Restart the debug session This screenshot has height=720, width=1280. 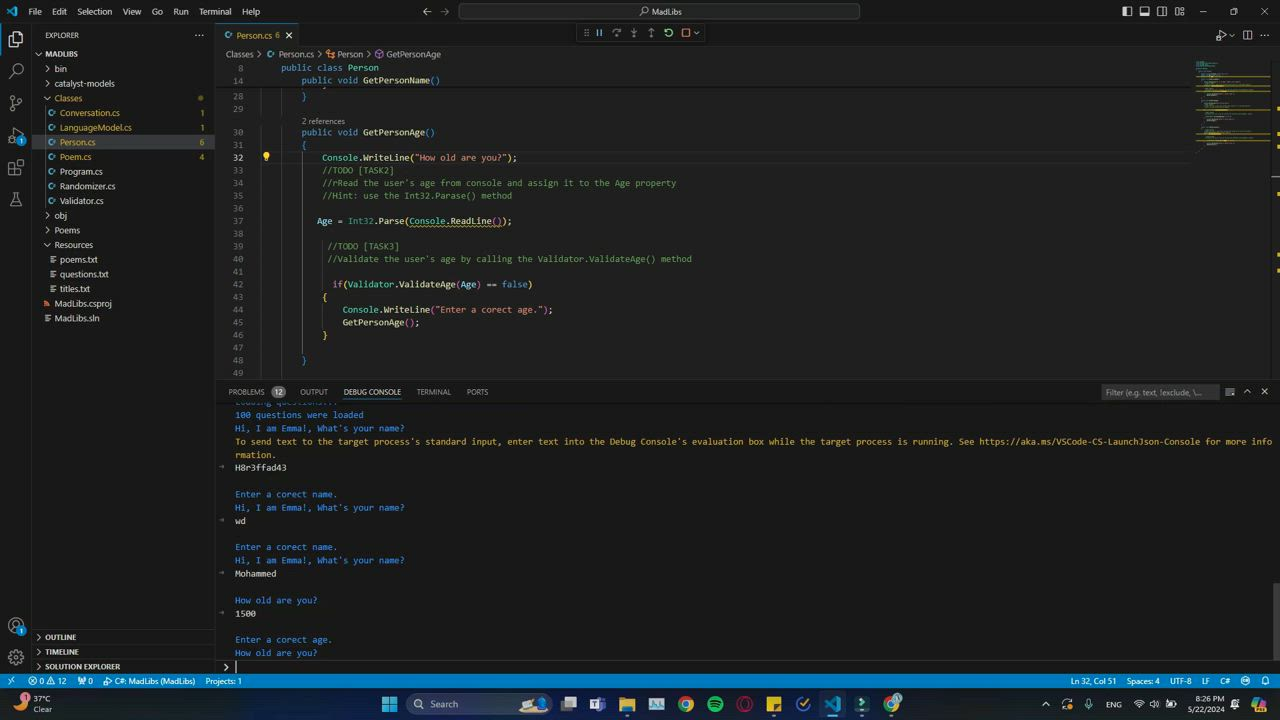[668, 33]
